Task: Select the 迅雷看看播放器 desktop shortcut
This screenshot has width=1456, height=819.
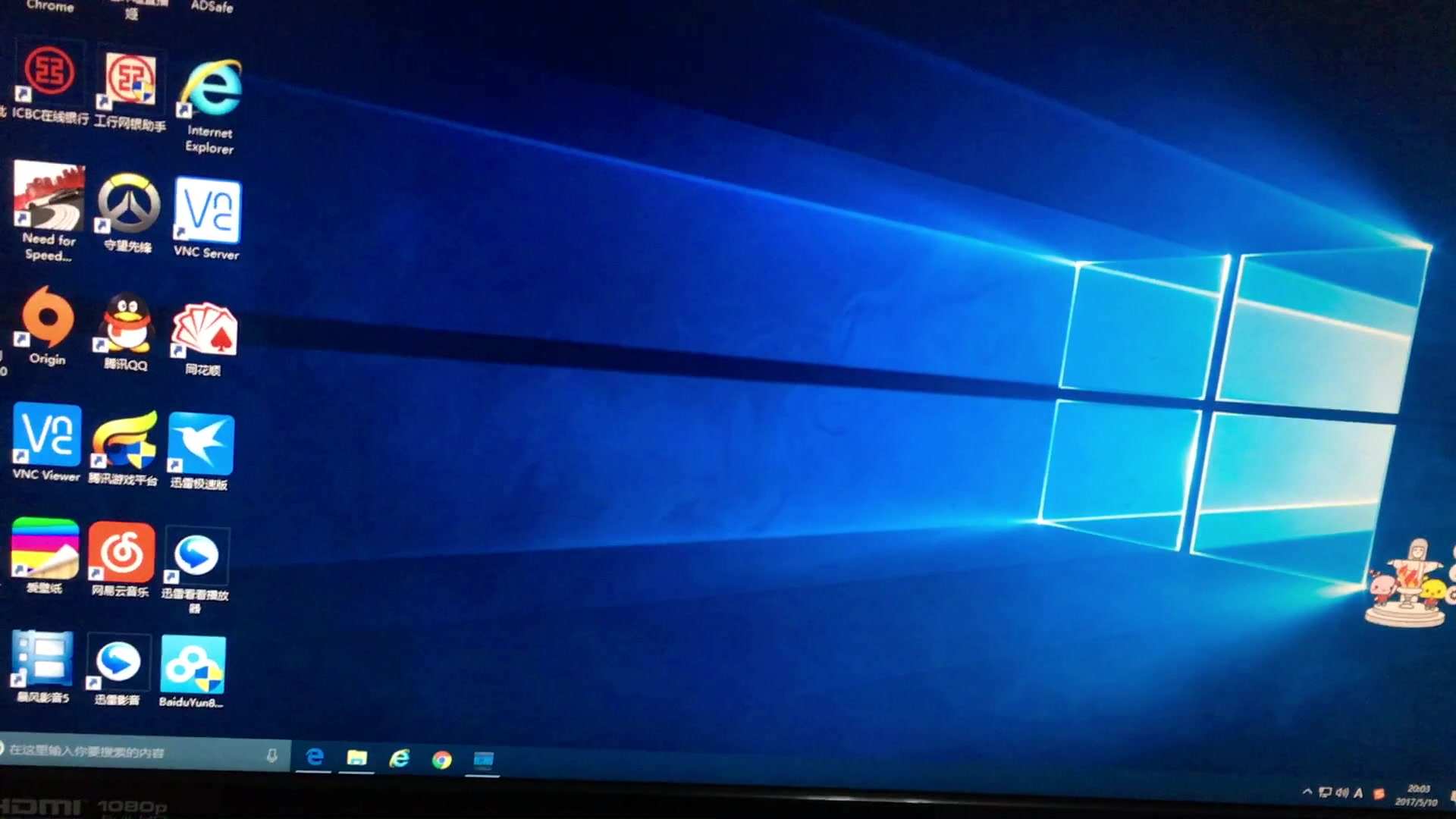Action: [195, 570]
